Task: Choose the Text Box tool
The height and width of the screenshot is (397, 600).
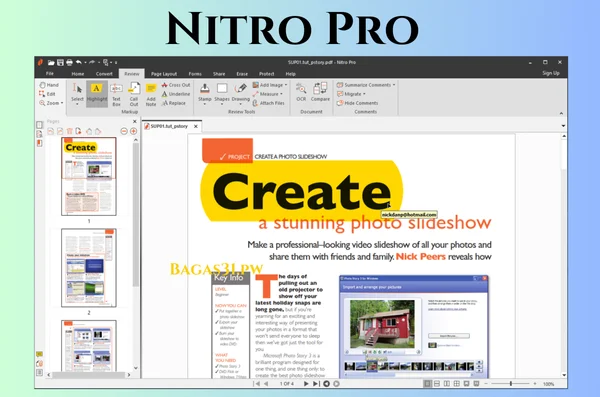Action: point(116,94)
